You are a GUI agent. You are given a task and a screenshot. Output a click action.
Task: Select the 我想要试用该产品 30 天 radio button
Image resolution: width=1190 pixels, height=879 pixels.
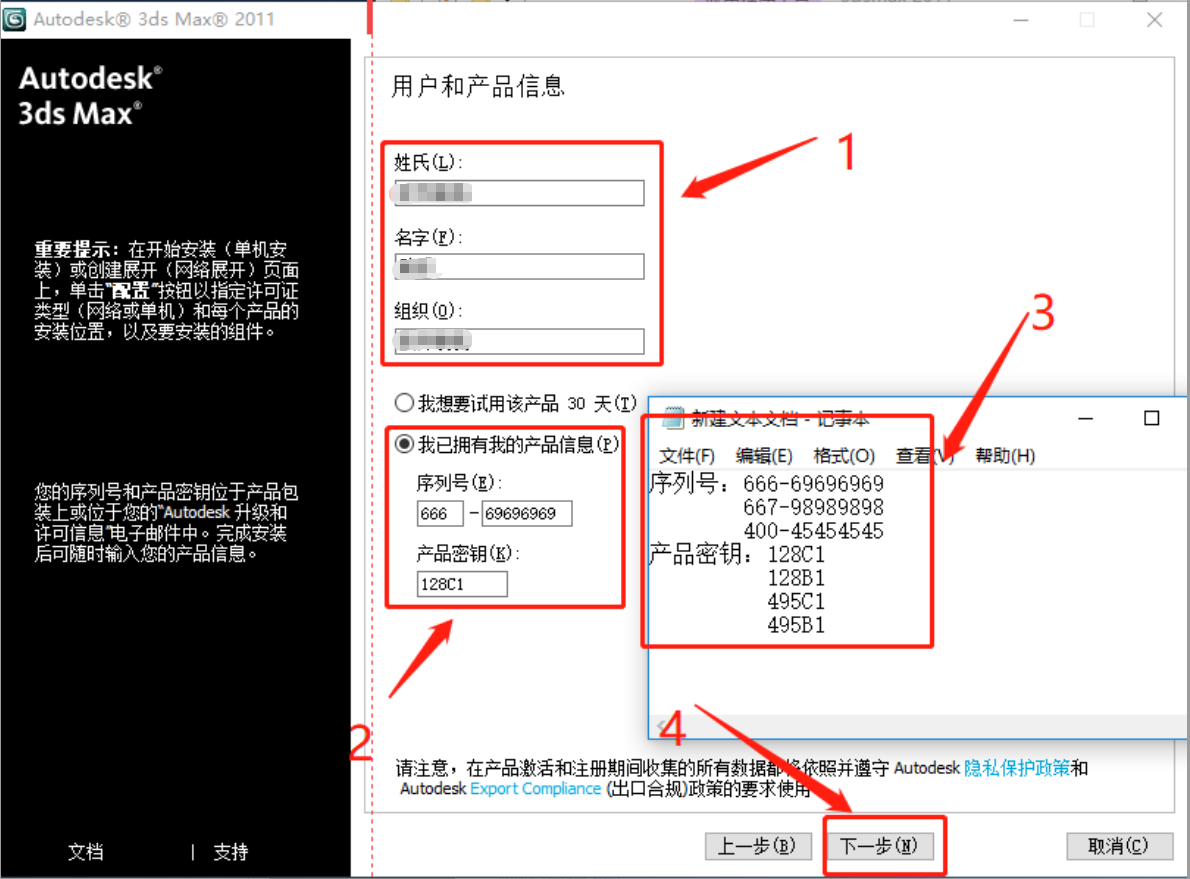(x=404, y=402)
